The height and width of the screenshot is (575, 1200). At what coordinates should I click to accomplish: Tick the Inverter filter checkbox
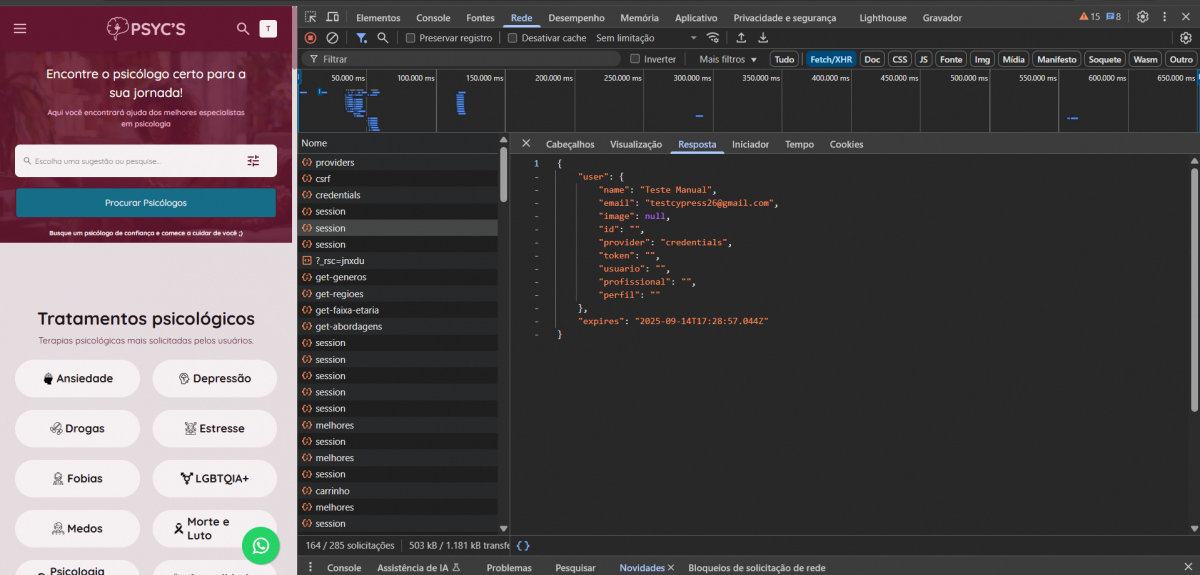point(635,59)
